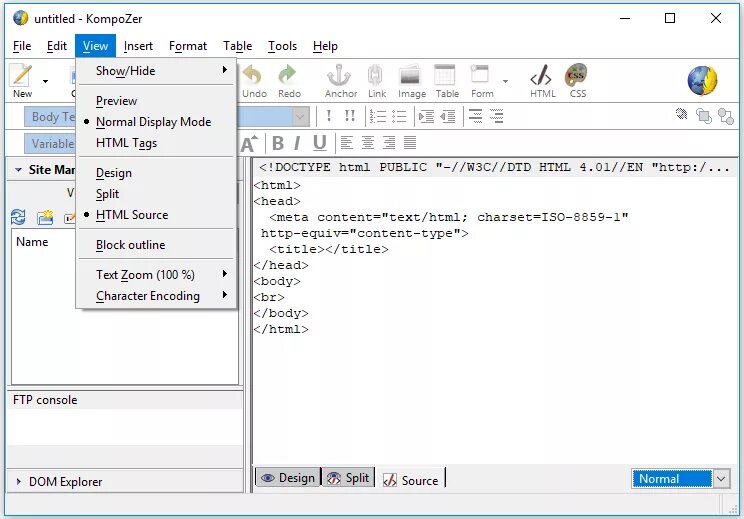
Task: Open the Insert menu
Action: coord(138,46)
